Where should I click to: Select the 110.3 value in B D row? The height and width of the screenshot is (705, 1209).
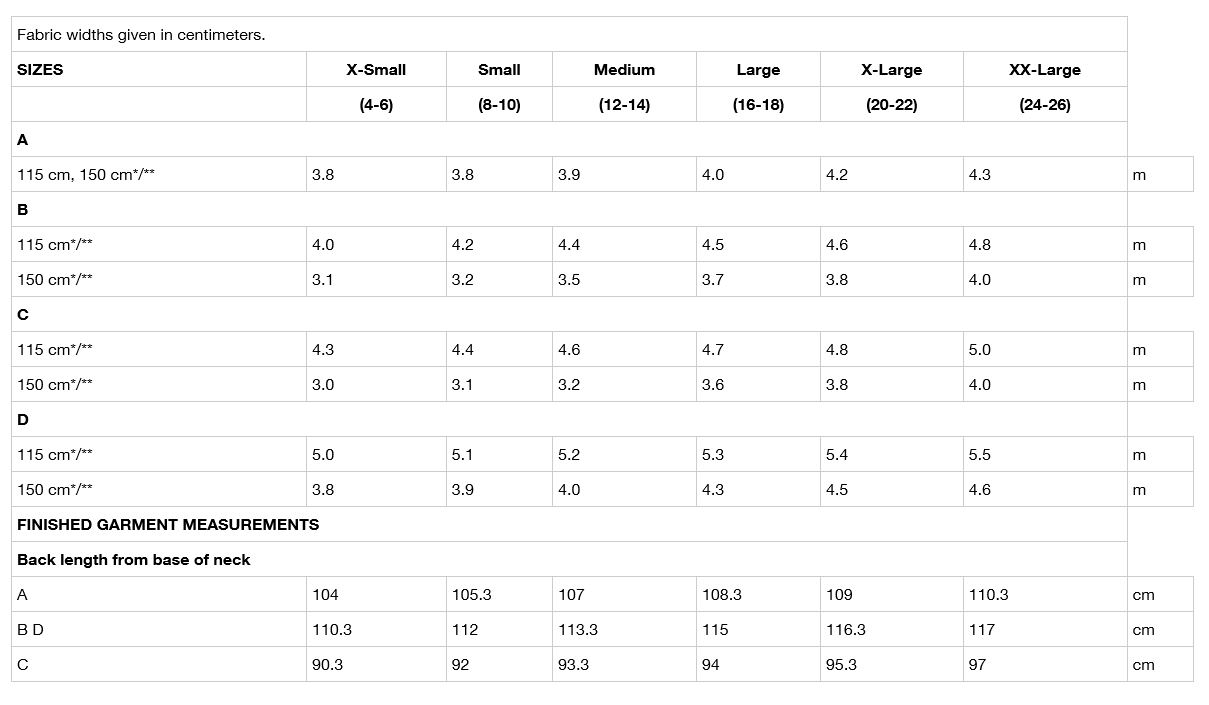[331, 630]
